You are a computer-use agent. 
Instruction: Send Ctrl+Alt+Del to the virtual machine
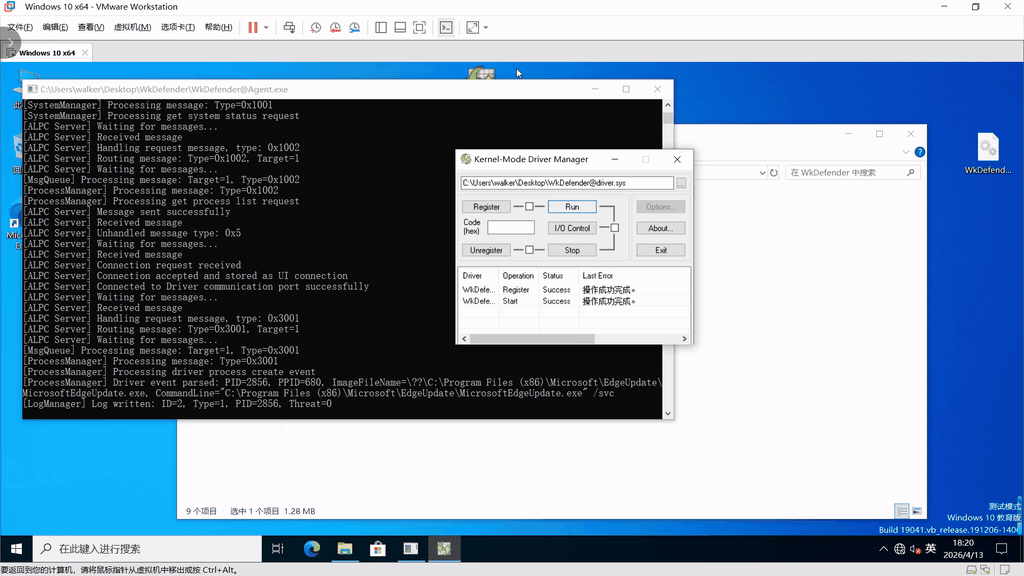point(289,27)
